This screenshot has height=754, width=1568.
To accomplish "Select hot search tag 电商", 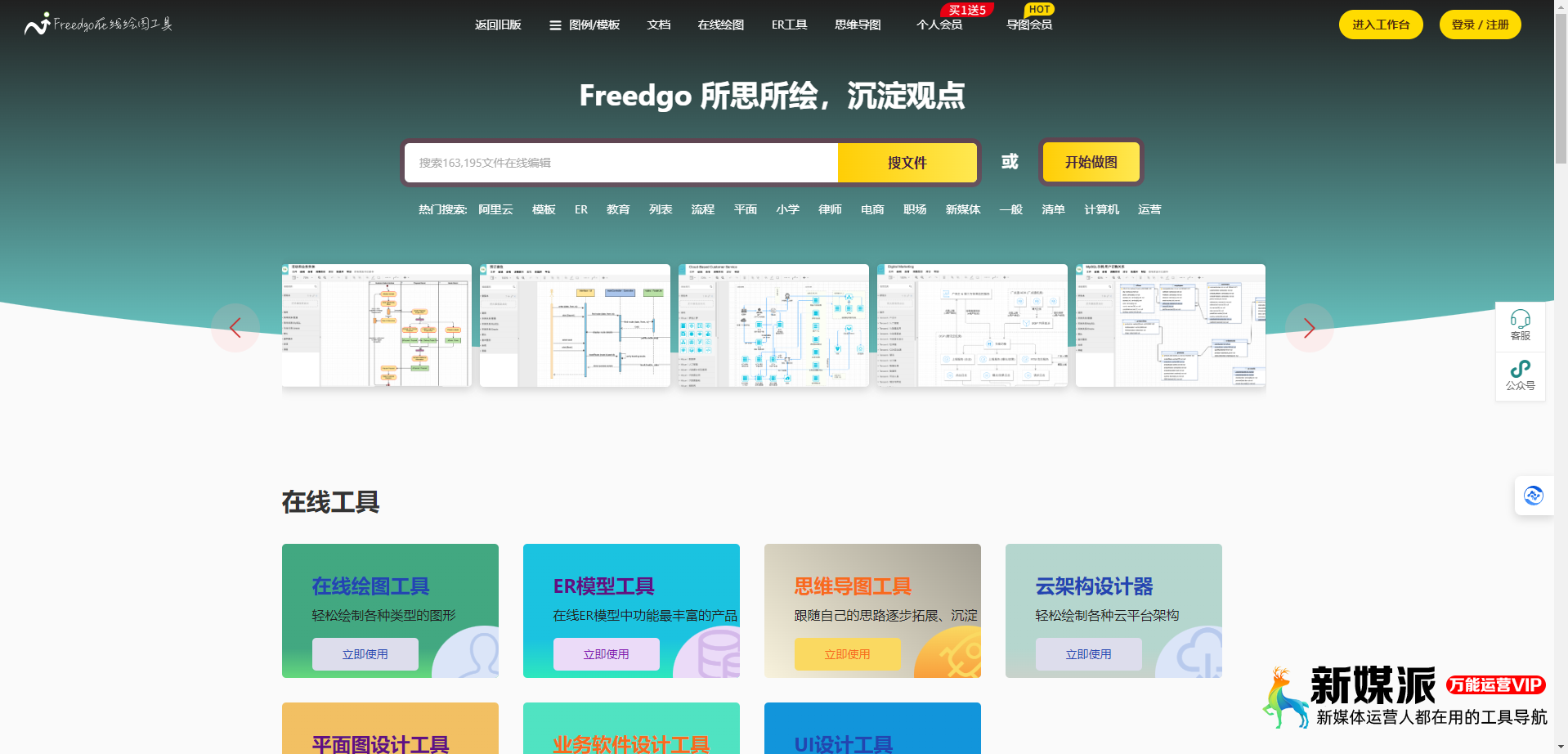I will coord(872,209).
